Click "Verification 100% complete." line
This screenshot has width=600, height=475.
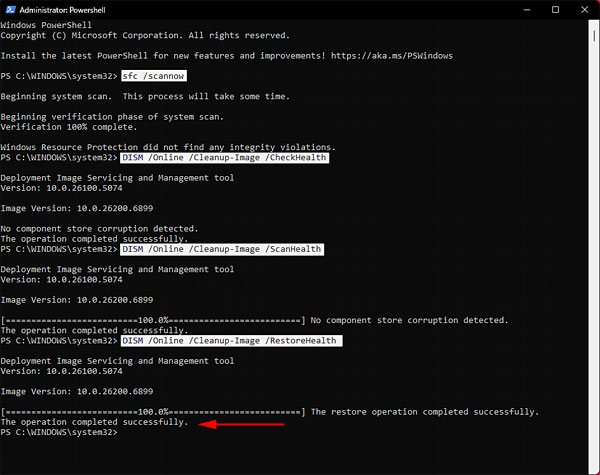[69, 127]
